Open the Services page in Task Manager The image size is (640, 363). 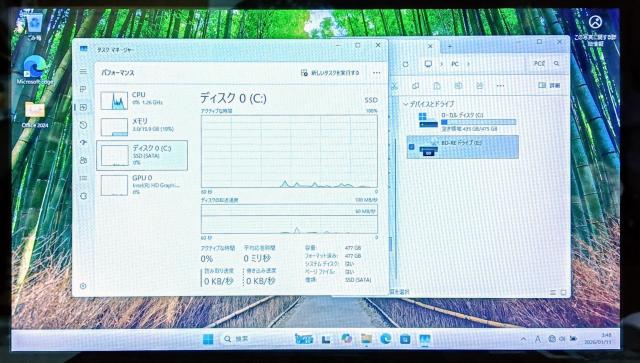(x=83, y=196)
